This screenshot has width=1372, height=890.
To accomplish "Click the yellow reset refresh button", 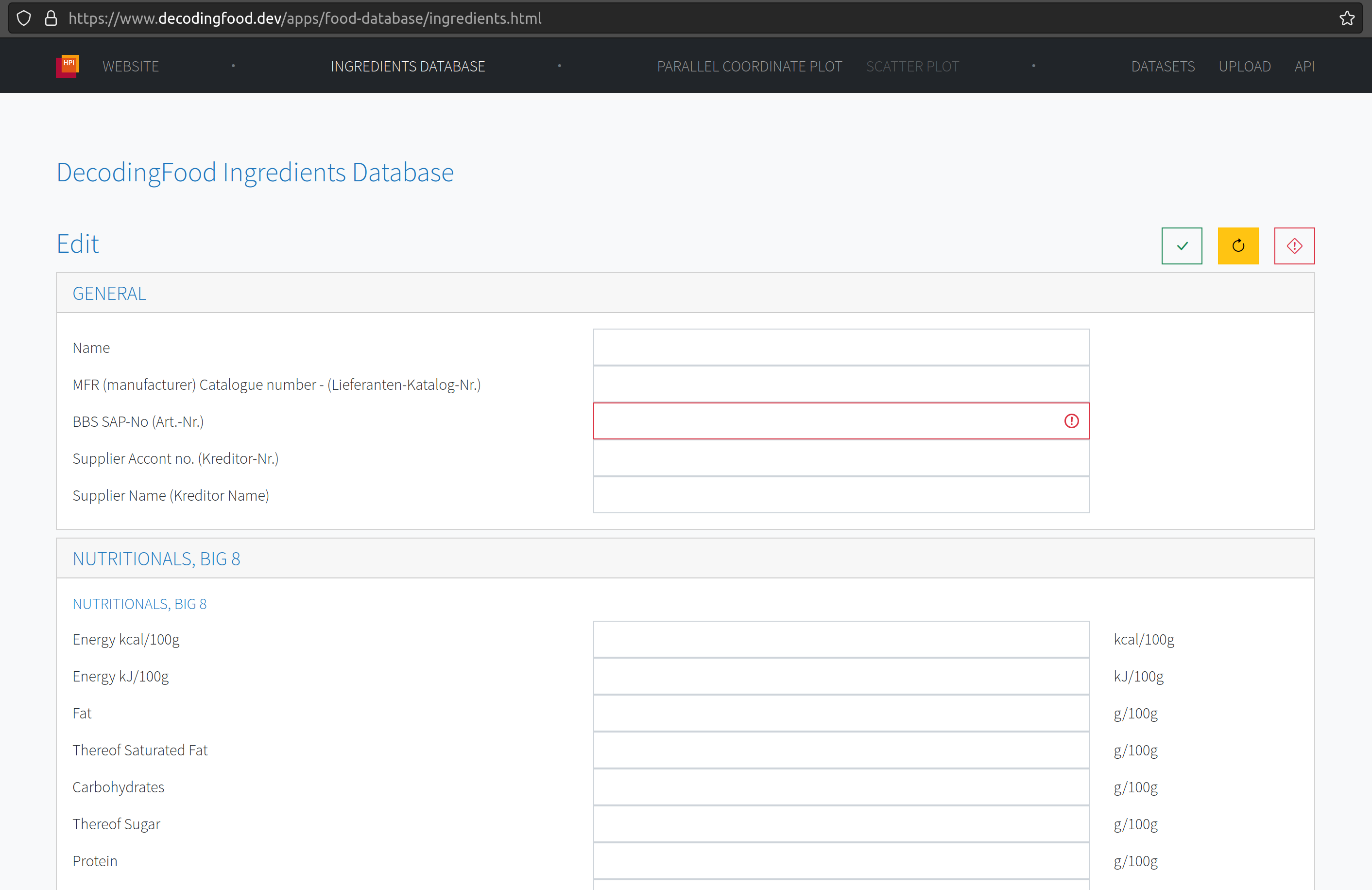I will tap(1238, 246).
